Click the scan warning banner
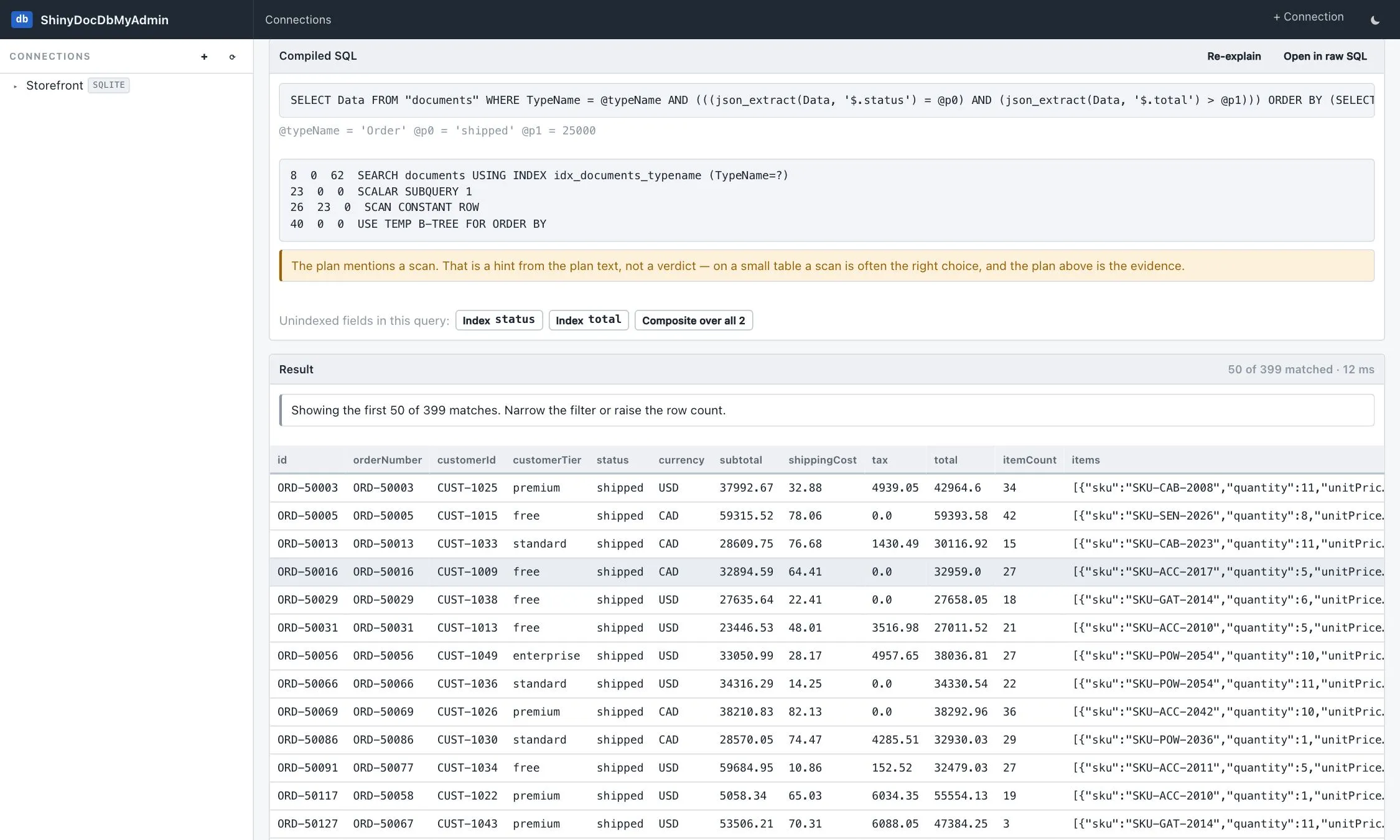 coord(826,266)
